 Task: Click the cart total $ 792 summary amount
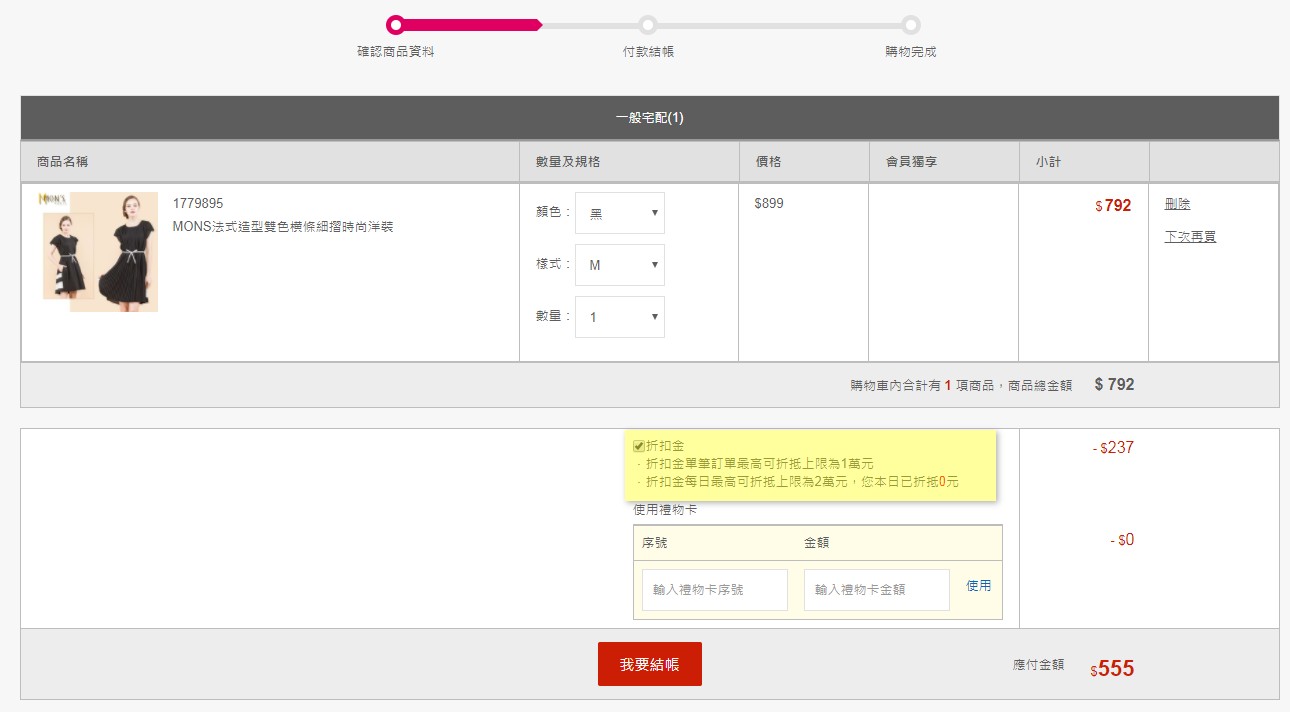click(1114, 385)
